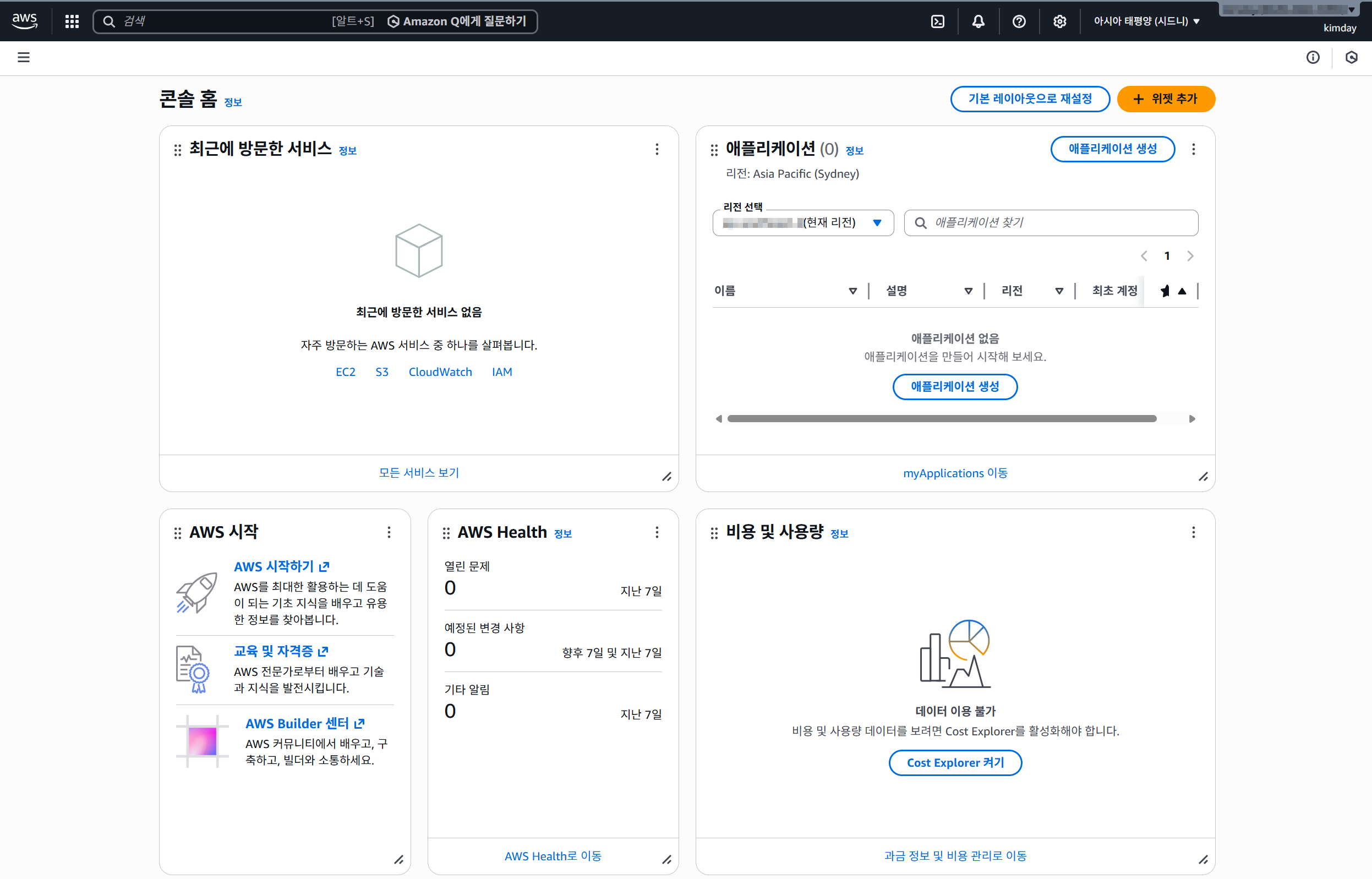Open the help question mark menu

1019,21
